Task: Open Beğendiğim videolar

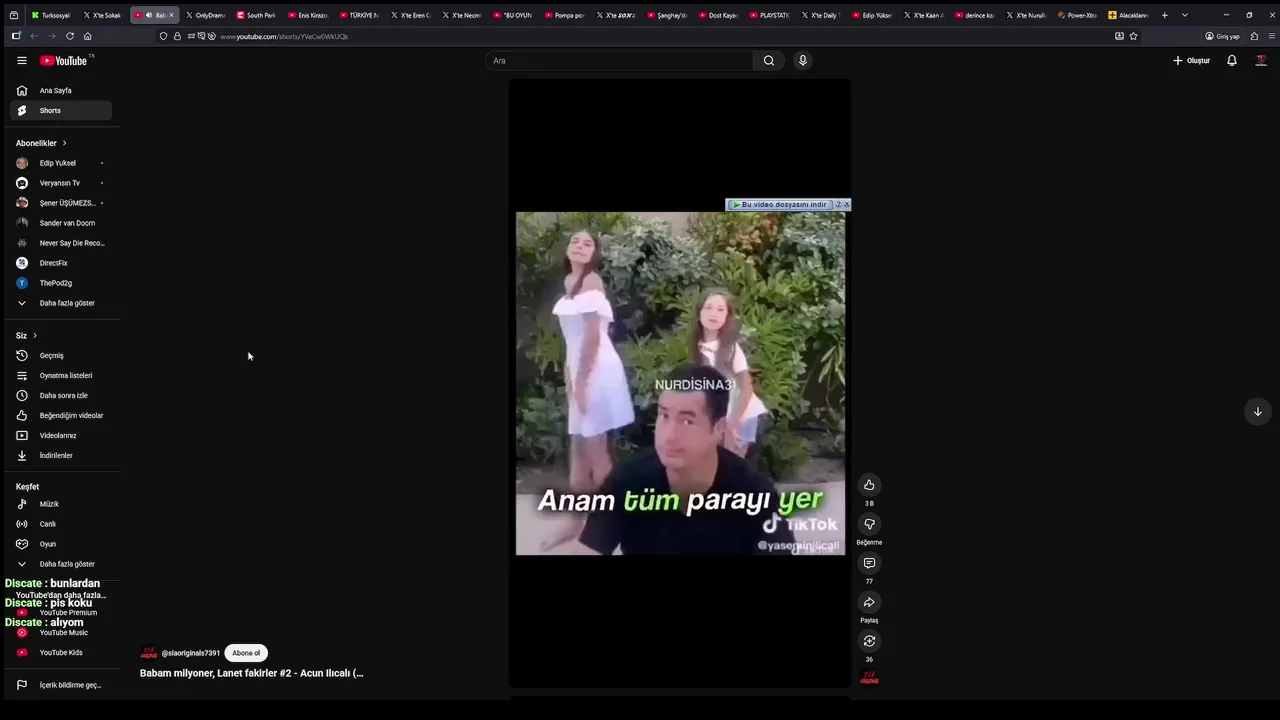Action: [60, 415]
